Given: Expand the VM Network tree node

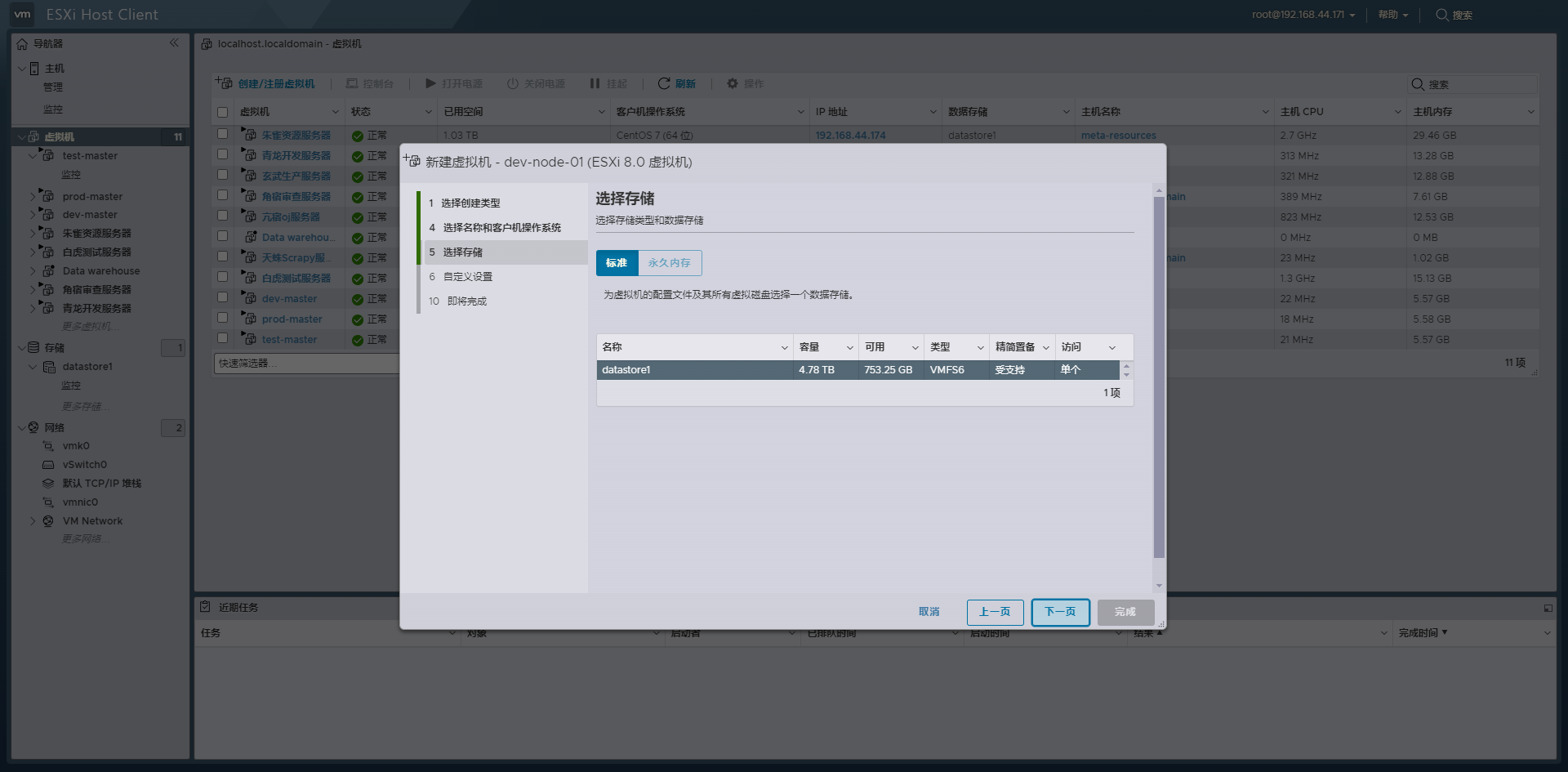Looking at the screenshot, I should tap(33, 521).
